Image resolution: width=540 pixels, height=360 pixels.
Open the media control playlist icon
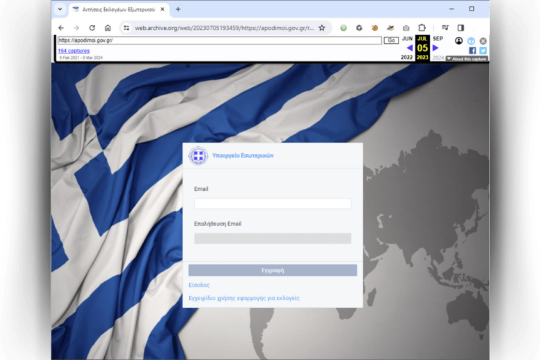coord(445,28)
